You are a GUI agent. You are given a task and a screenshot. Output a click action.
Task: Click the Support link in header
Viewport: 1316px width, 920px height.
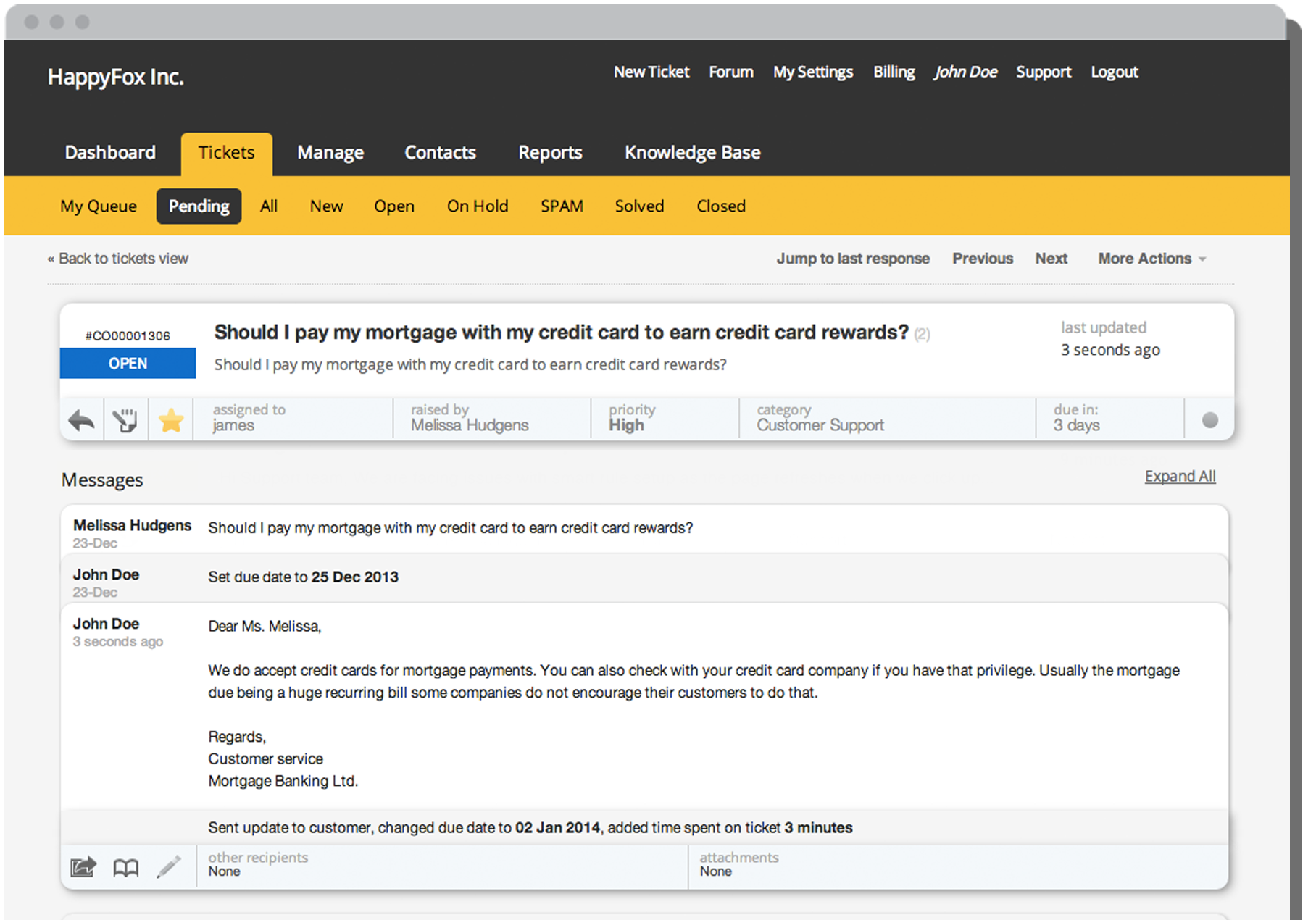pos(1044,72)
